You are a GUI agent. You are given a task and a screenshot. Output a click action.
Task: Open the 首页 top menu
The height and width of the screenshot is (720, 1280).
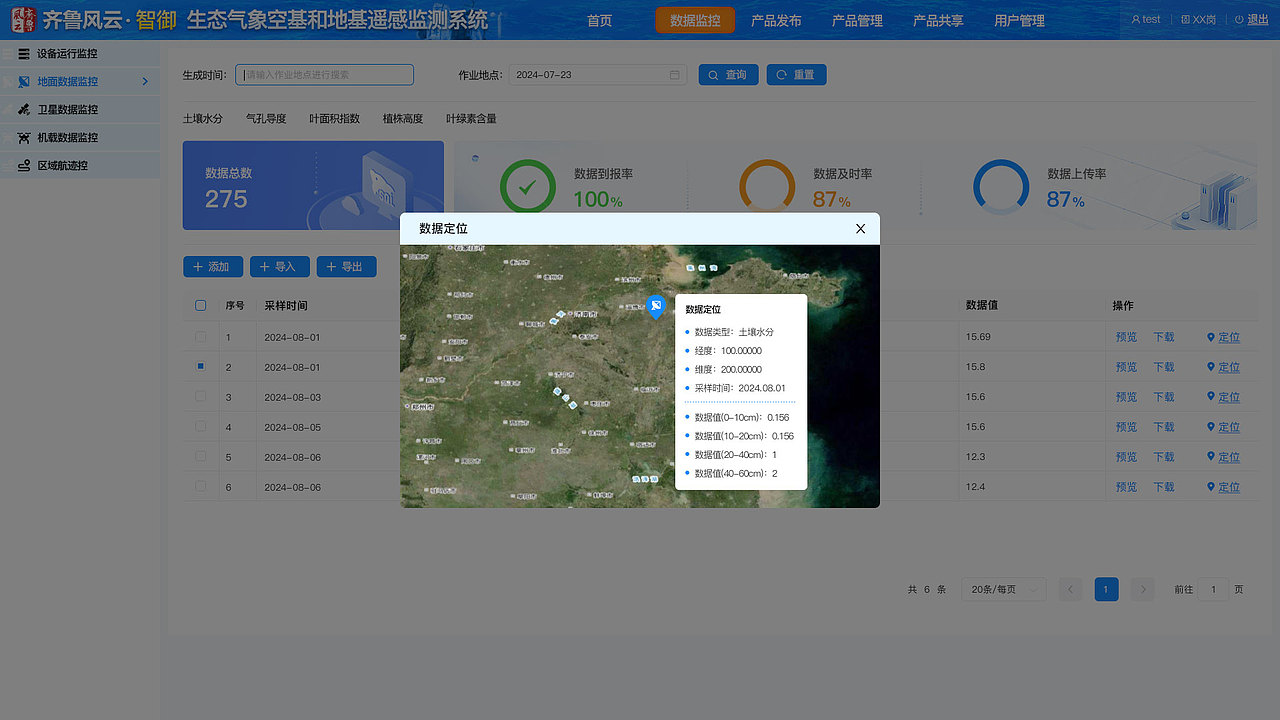coord(600,20)
